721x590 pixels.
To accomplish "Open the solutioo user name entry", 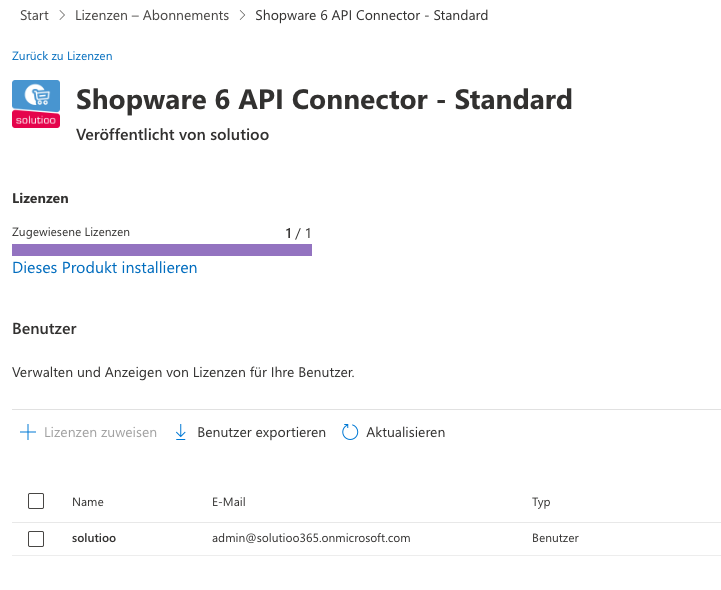I will [x=94, y=538].
